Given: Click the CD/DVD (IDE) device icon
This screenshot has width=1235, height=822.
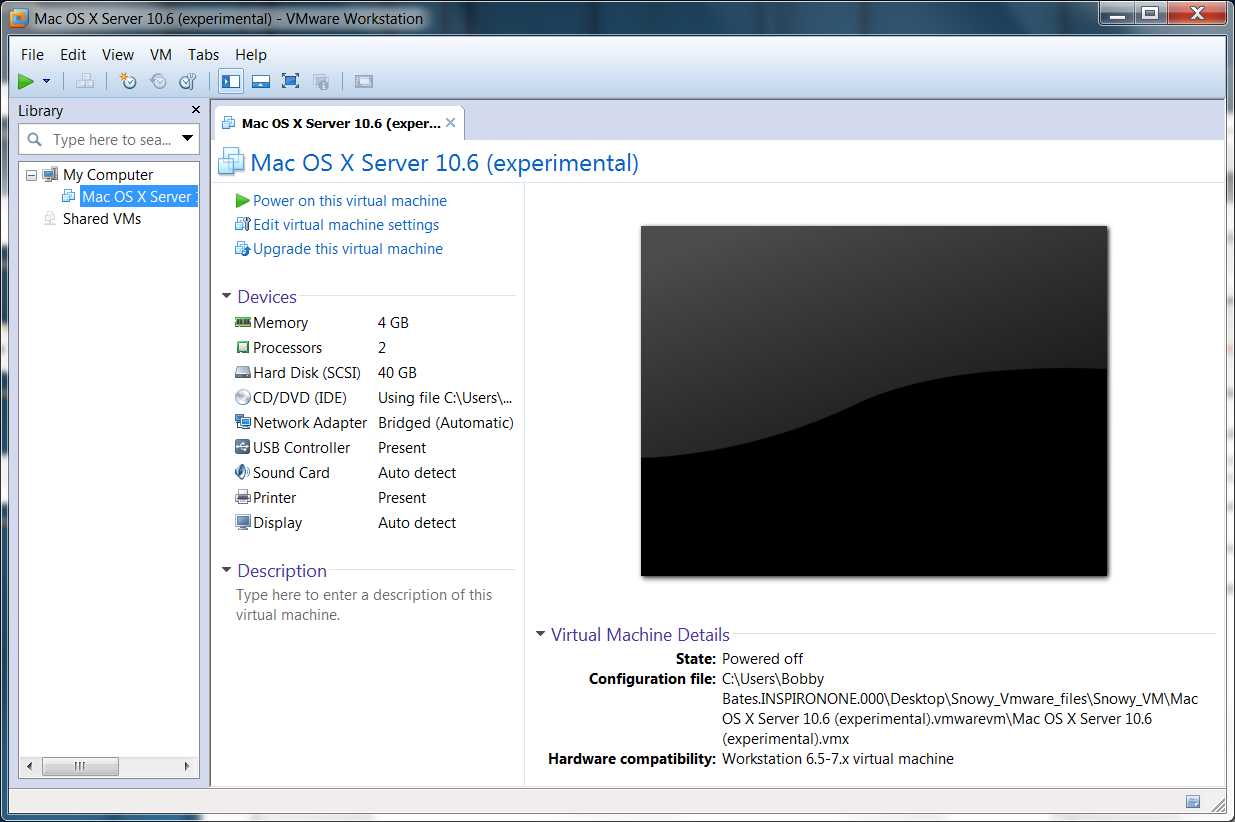Looking at the screenshot, I should 243,397.
